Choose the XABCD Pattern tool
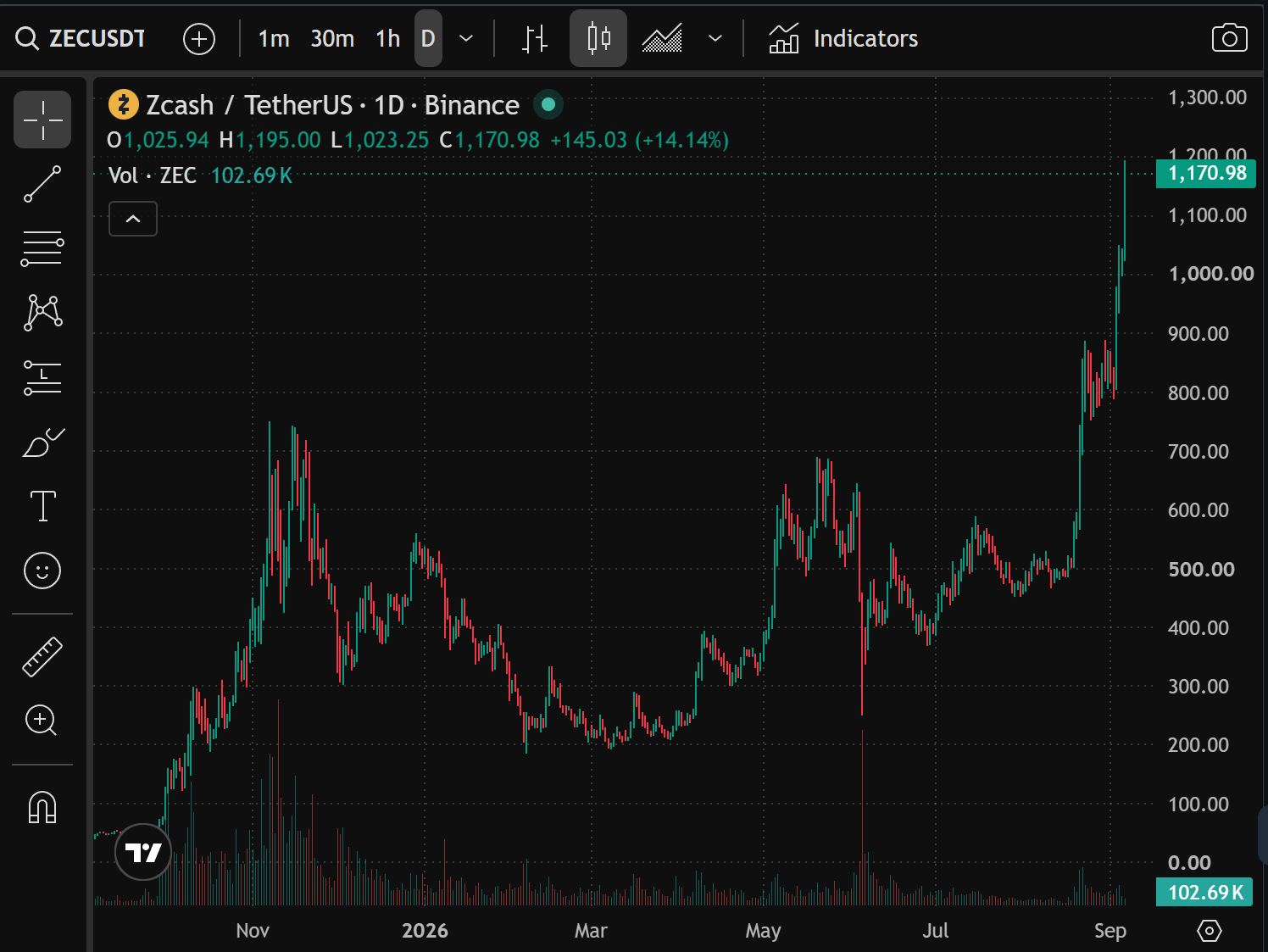1268x952 pixels. point(42,313)
